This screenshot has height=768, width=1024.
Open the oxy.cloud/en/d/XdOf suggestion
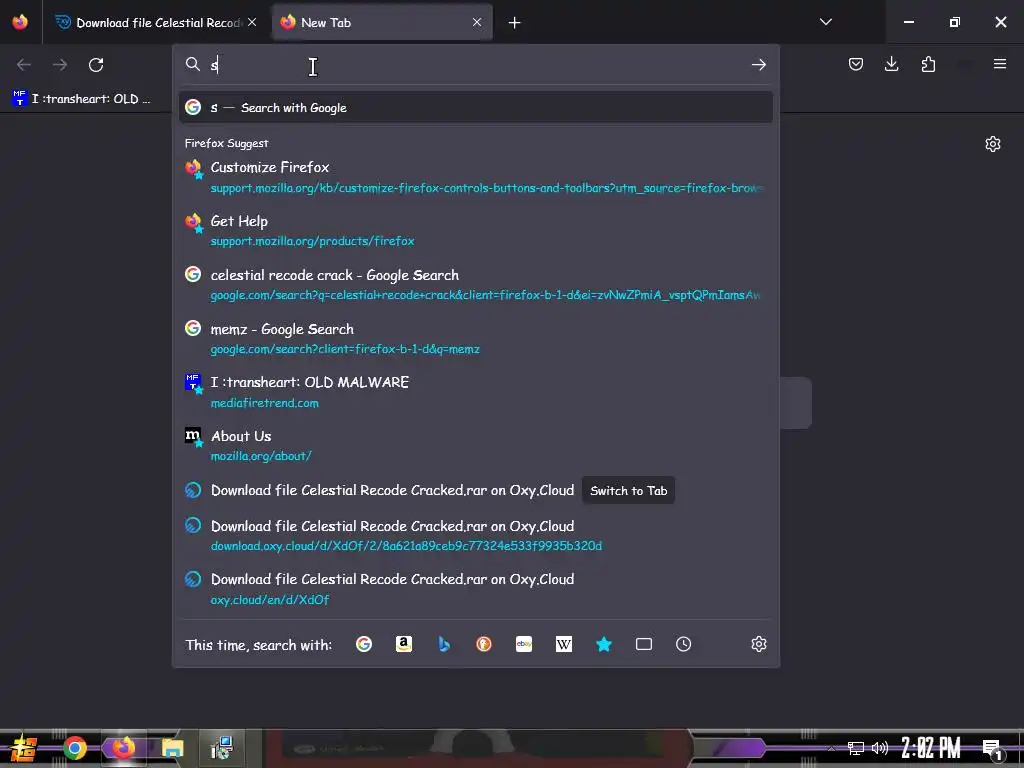point(475,588)
